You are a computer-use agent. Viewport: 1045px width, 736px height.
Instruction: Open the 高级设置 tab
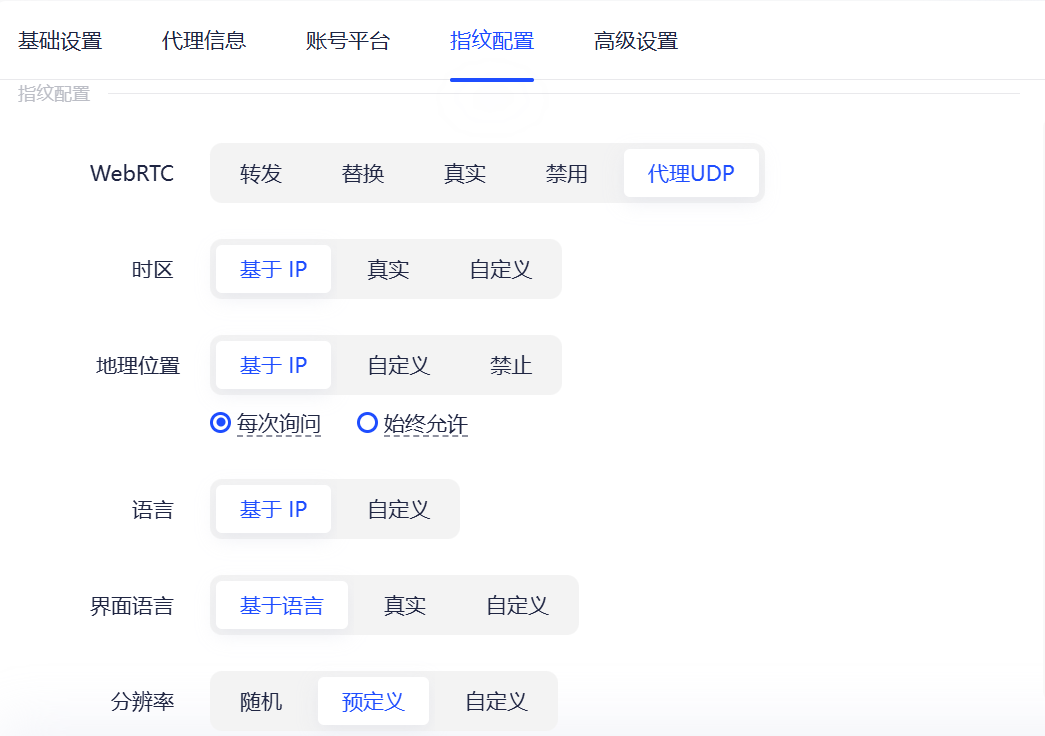[636, 41]
